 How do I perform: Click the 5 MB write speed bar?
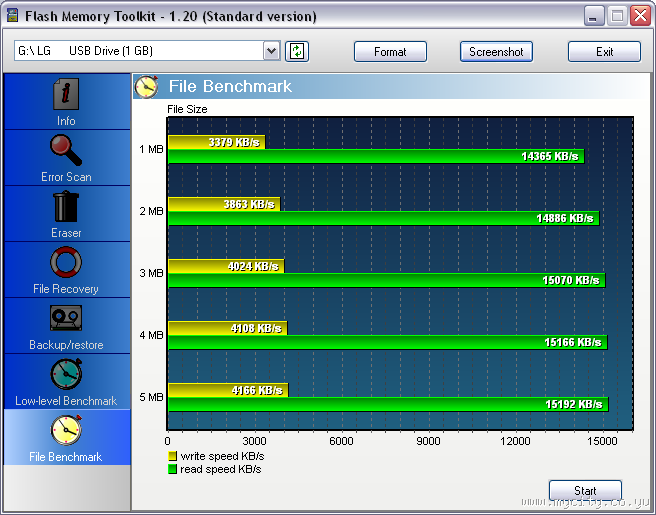pos(227,390)
